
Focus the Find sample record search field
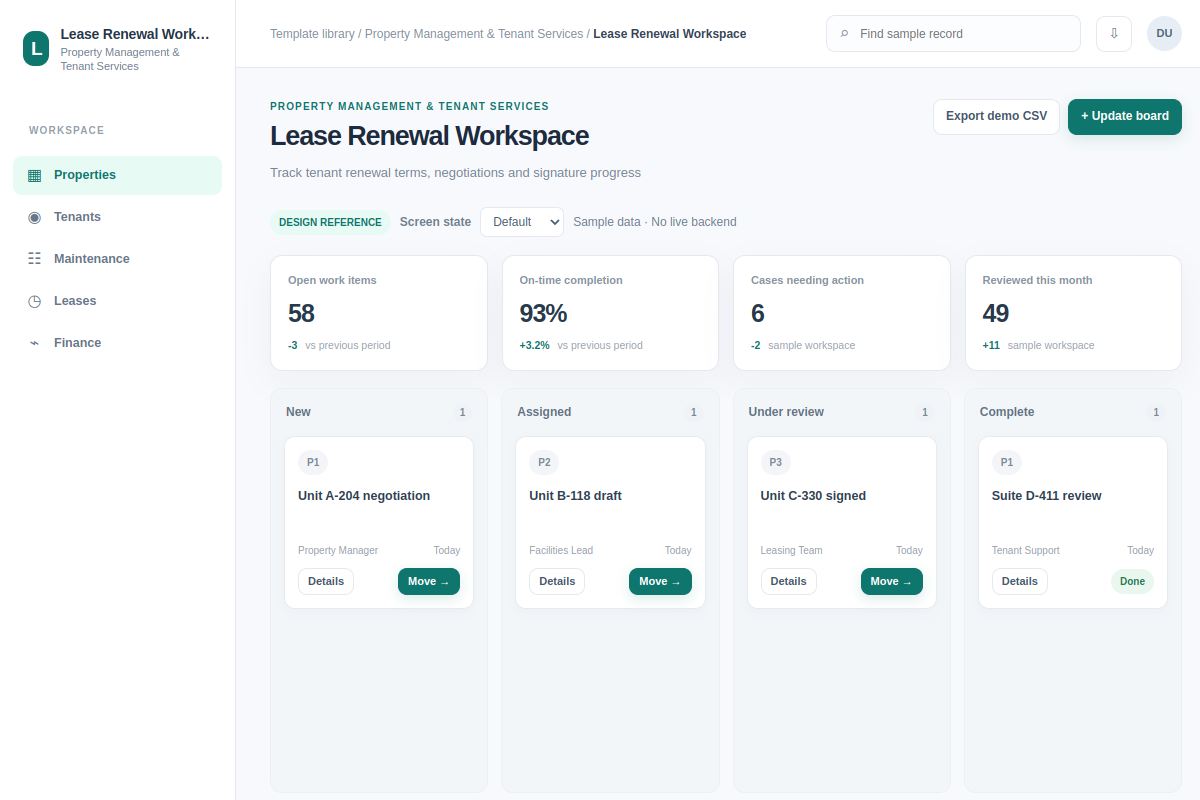(953, 33)
